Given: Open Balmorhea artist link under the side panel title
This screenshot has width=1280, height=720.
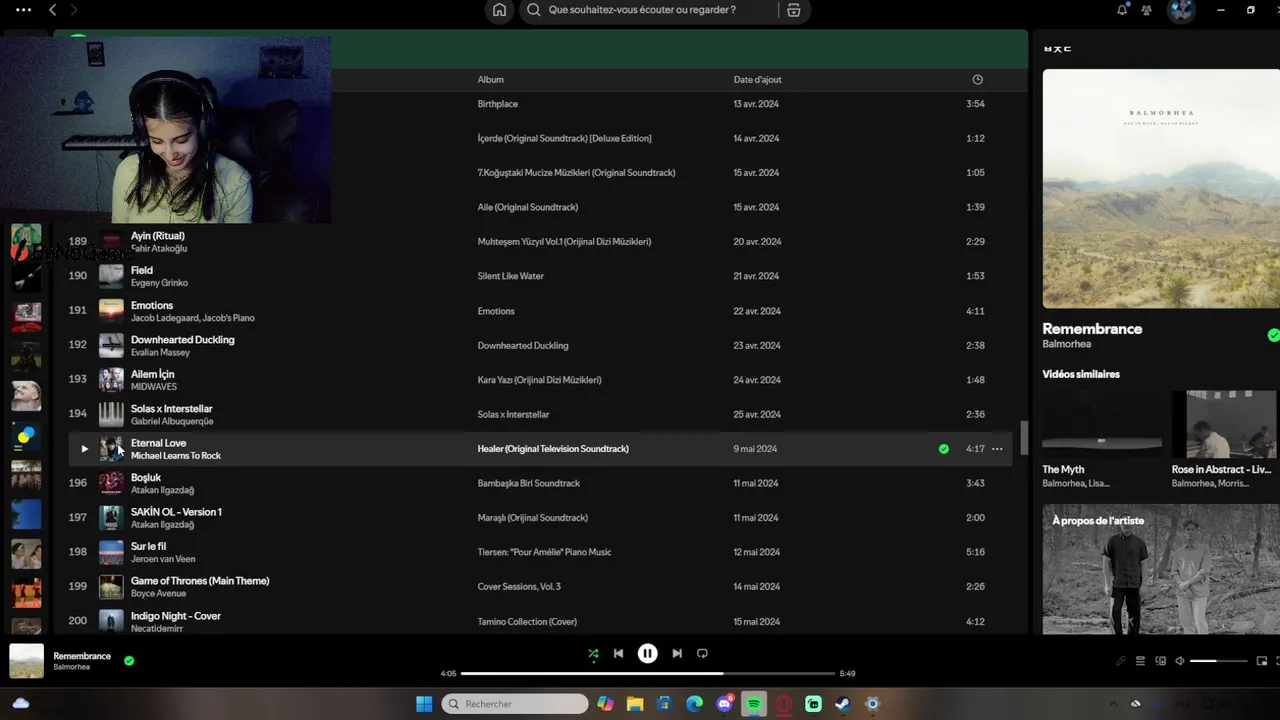Looking at the screenshot, I should pos(1066,344).
